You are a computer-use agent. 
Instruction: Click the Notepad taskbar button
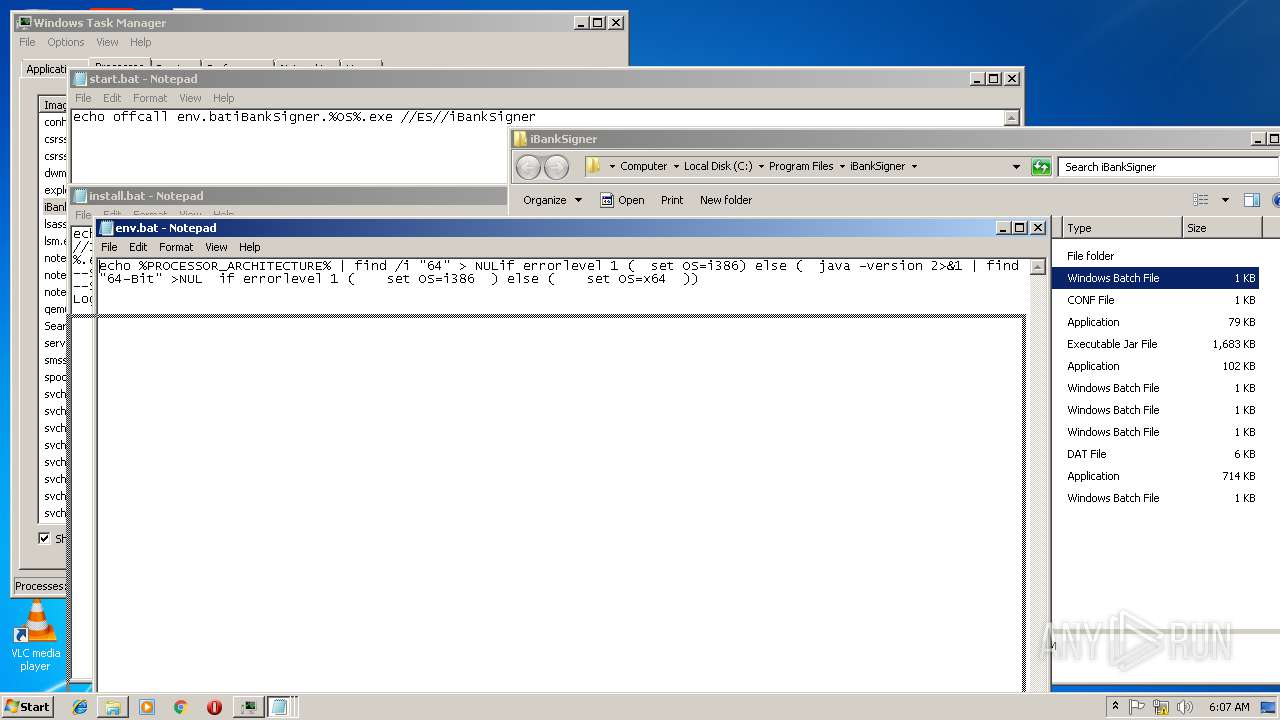click(x=280, y=707)
